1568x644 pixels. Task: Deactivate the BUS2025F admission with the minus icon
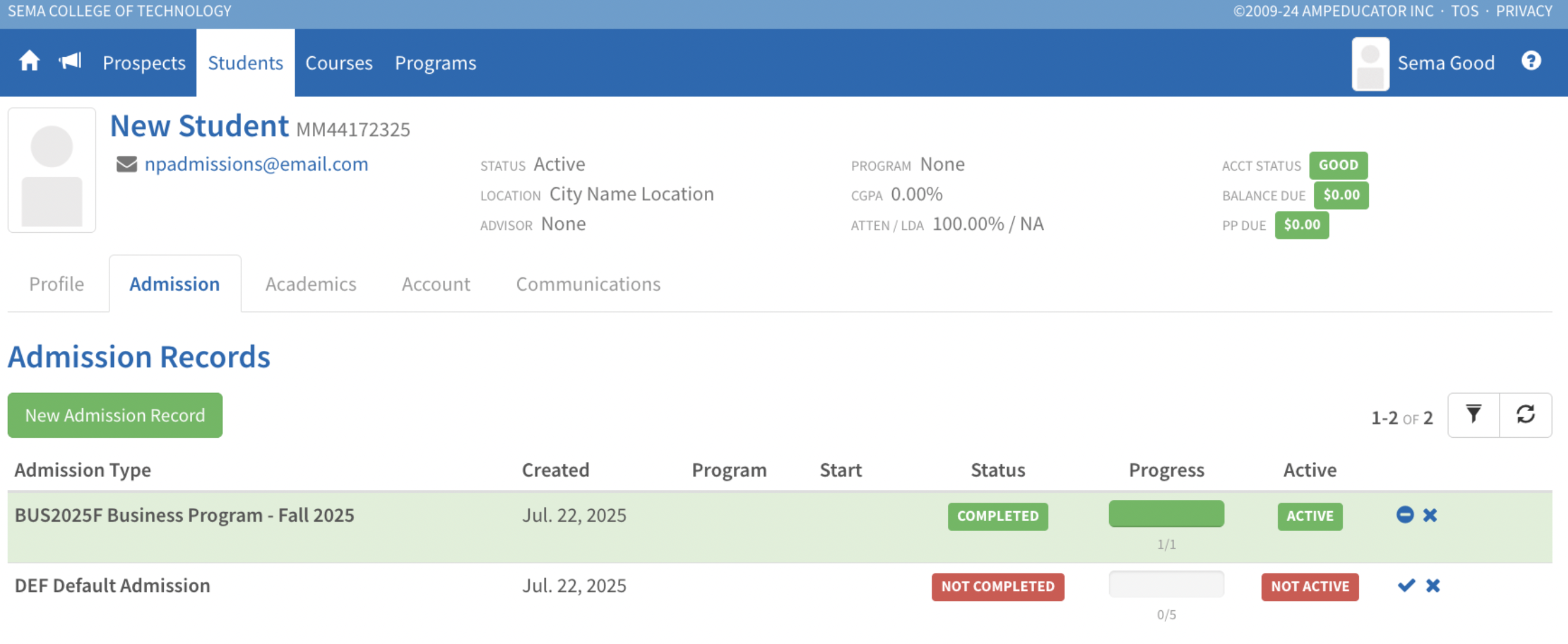[1405, 515]
